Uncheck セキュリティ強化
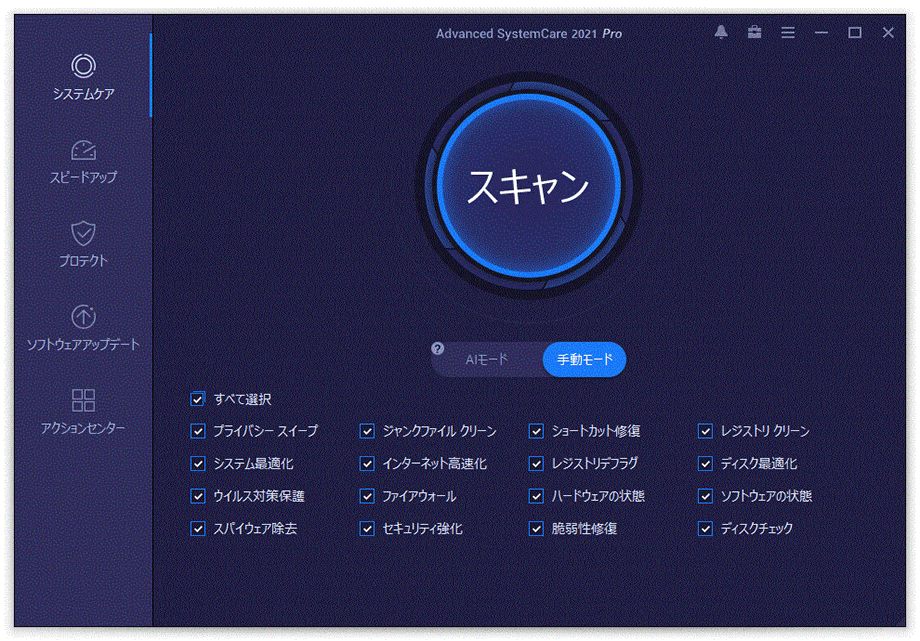 click(x=367, y=528)
